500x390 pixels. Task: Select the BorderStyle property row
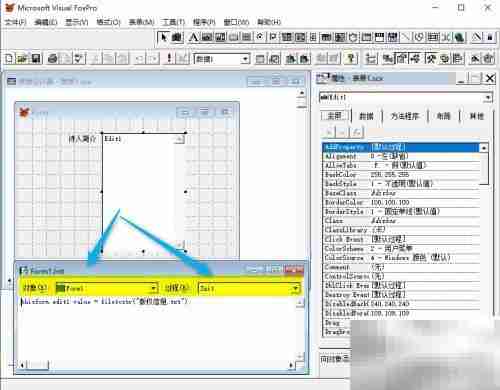(x=402, y=211)
